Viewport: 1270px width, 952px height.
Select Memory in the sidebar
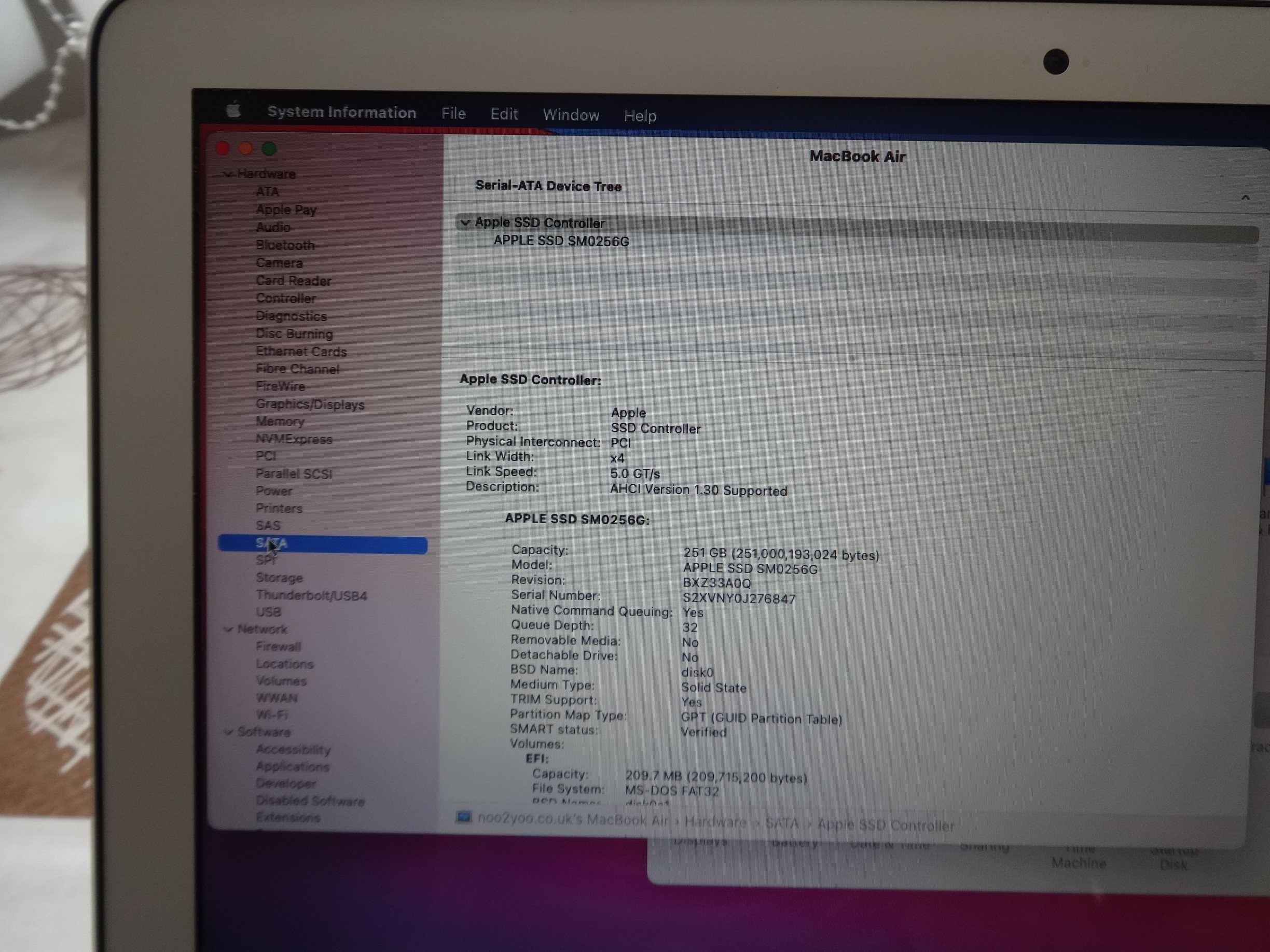coord(280,422)
